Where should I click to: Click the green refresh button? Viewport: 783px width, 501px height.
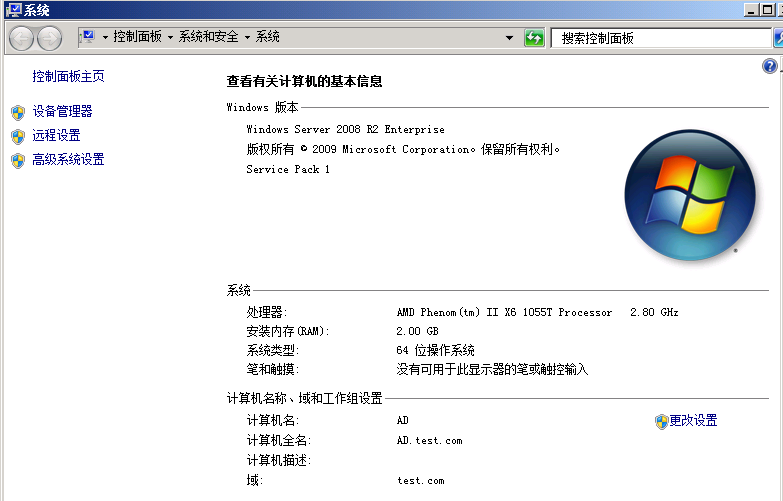click(x=534, y=38)
